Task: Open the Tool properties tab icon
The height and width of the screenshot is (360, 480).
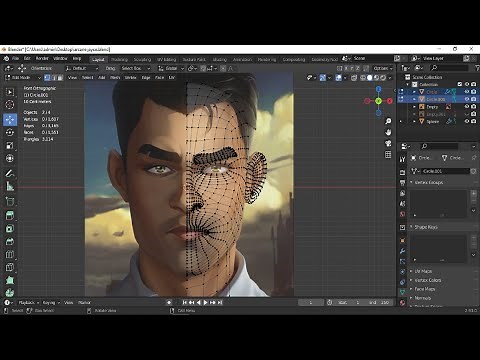Action: [x=402, y=159]
